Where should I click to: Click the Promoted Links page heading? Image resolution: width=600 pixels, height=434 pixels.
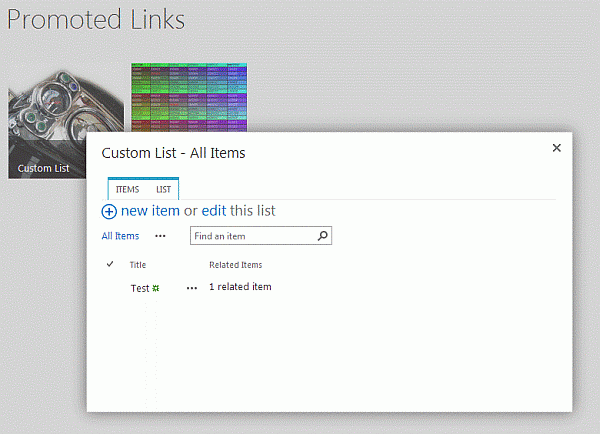coord(96,20)
